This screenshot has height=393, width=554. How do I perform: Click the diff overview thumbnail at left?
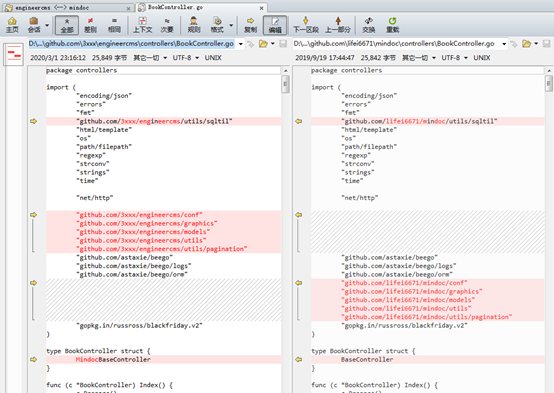click(x=14, y=54)
